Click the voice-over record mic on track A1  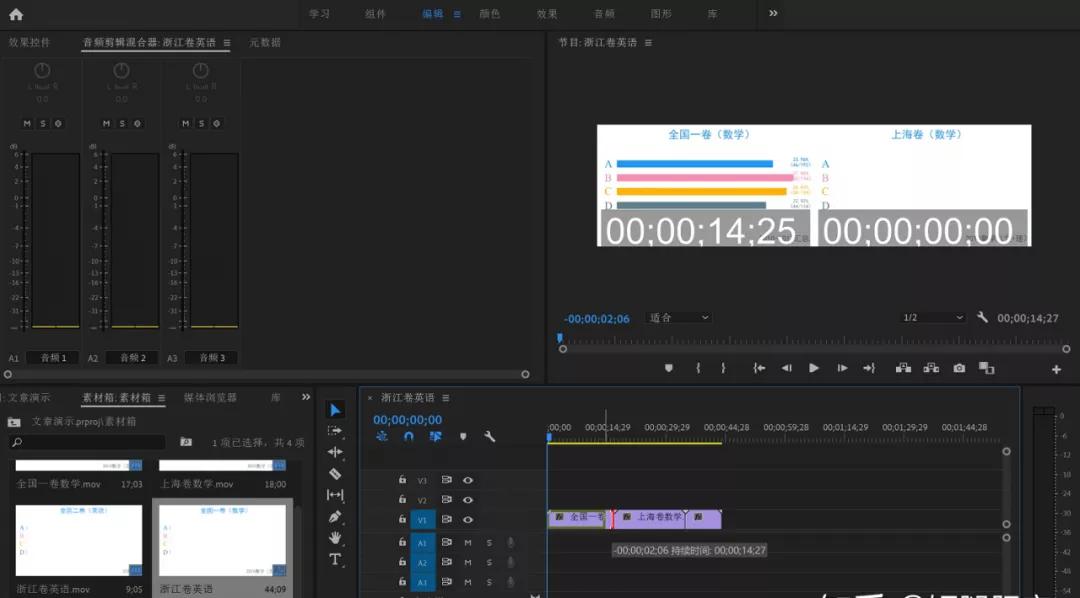tap(510, 541)
